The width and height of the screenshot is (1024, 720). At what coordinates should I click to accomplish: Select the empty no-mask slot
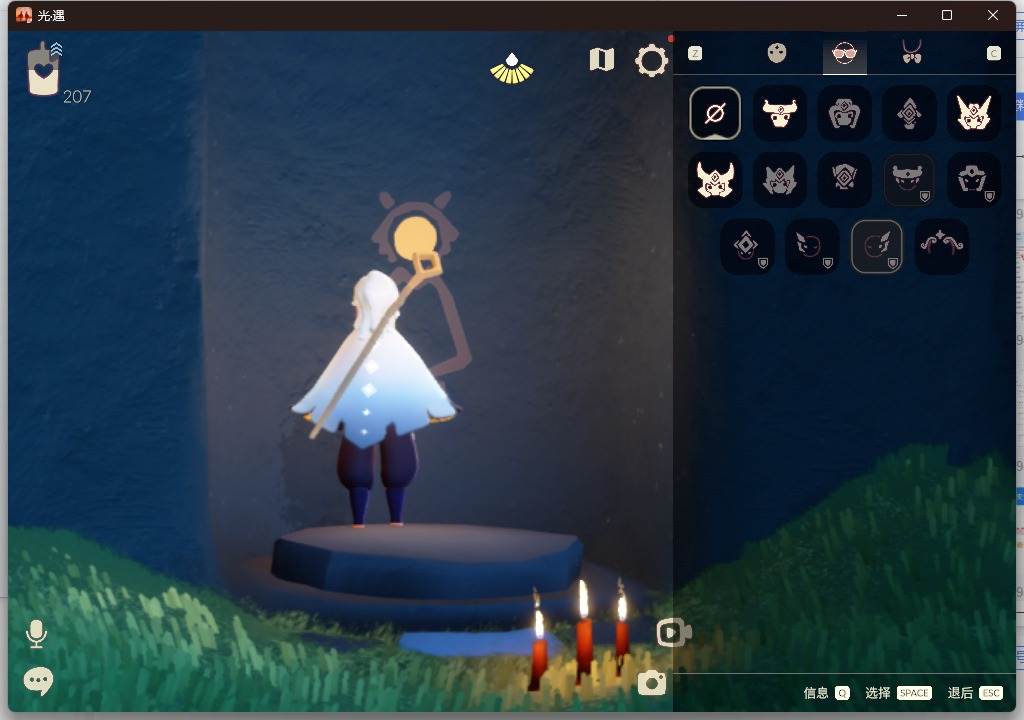714,113
